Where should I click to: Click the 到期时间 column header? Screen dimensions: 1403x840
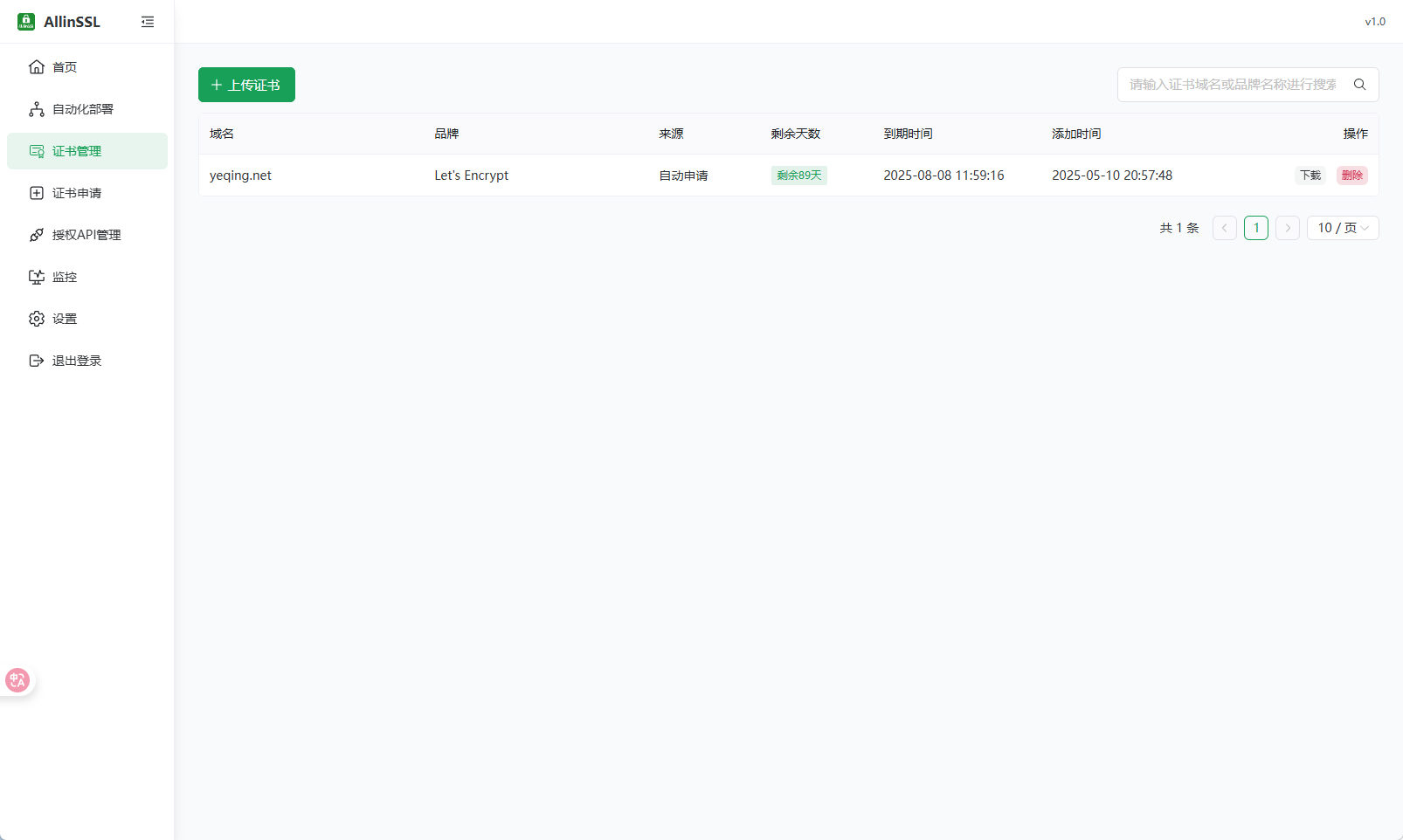[x=908, y=134]
